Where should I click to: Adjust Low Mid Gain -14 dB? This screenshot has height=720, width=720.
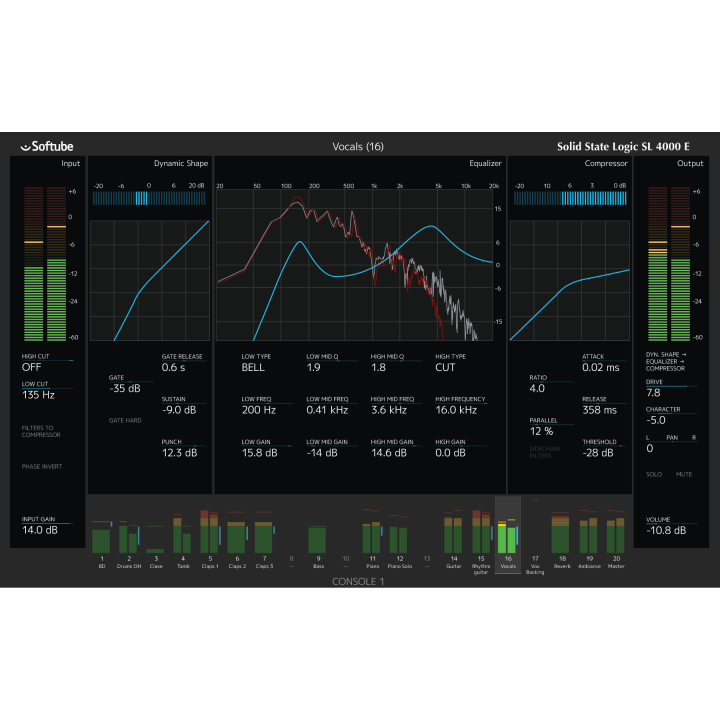coord(332,449)
